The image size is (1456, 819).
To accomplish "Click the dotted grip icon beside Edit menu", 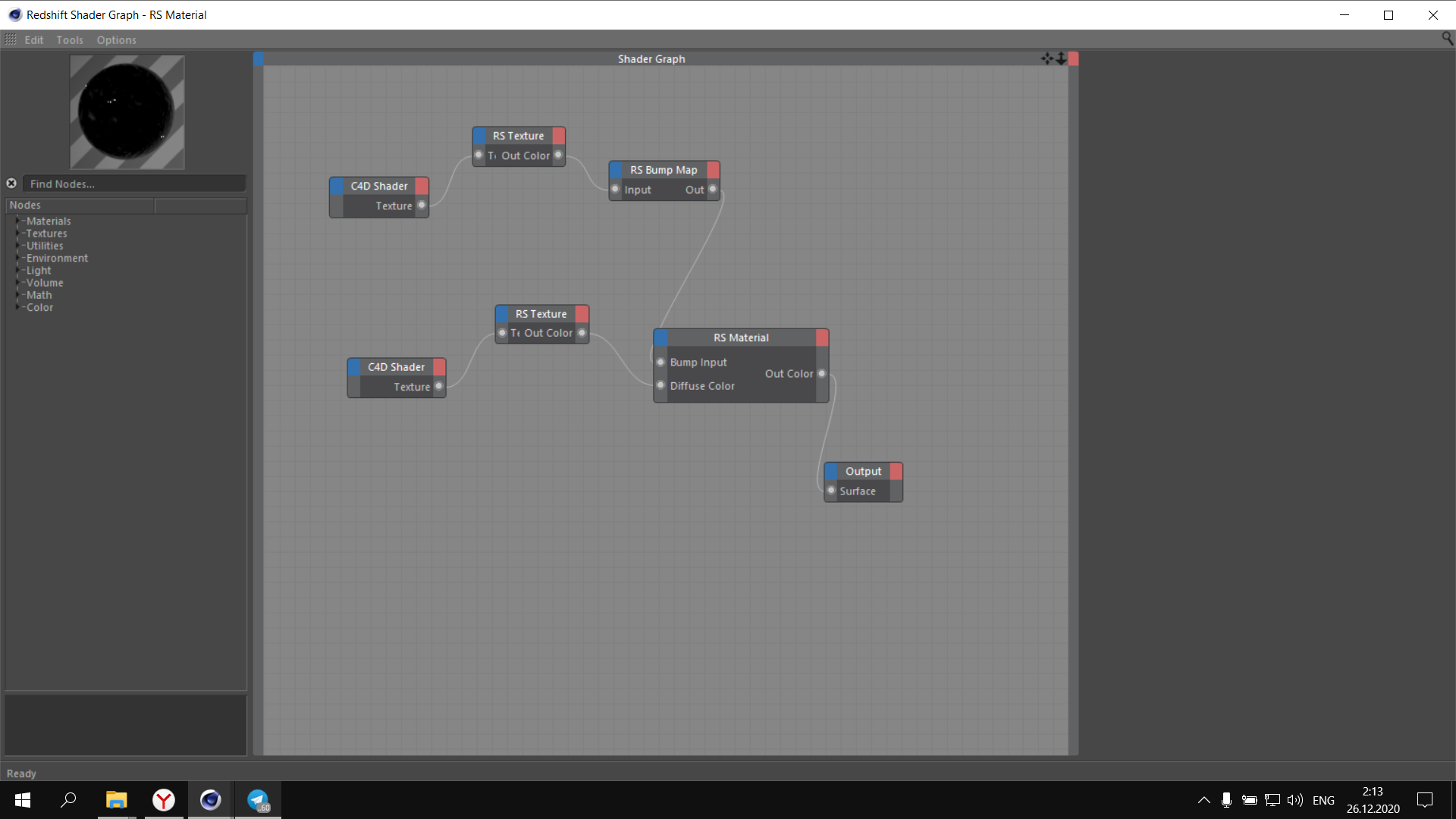I will (x=11, y=39).
